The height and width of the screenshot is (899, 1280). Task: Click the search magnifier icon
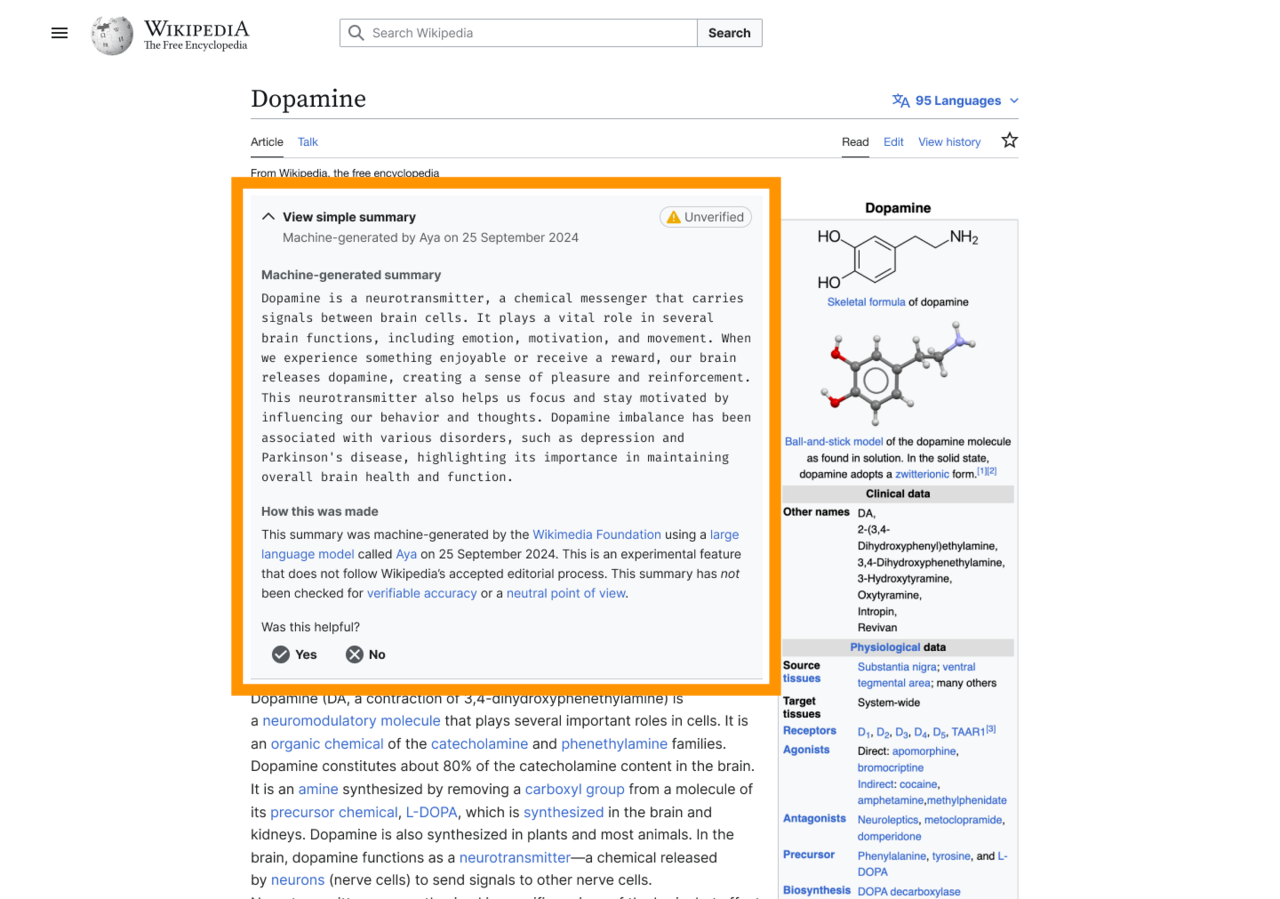click(356, 33)
